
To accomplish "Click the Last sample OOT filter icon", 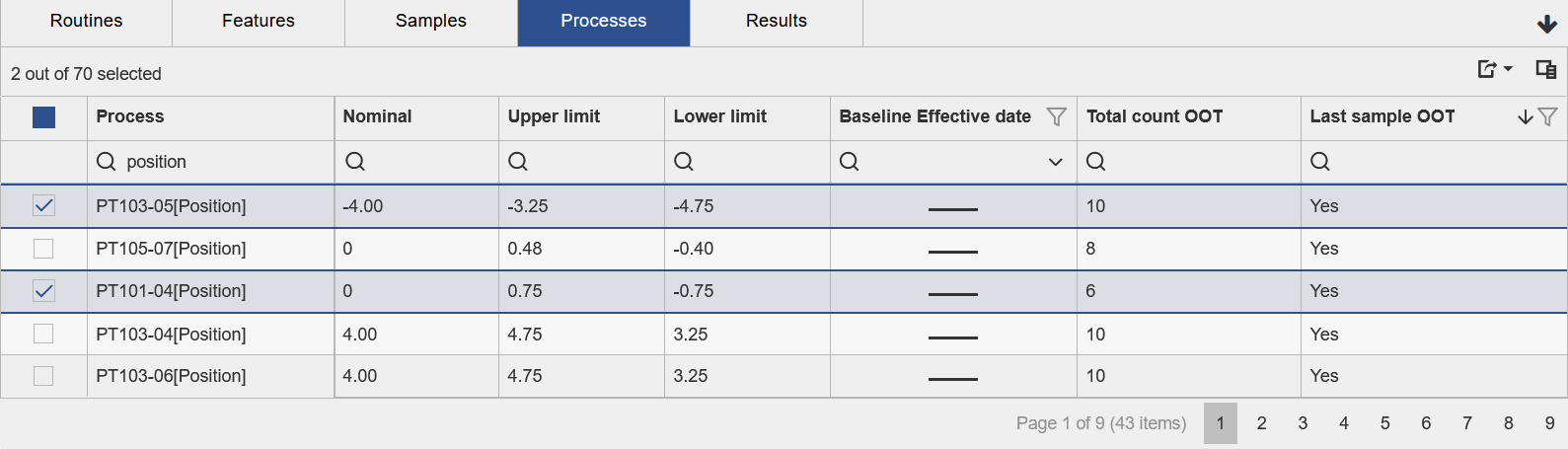I will (1547, 116).
